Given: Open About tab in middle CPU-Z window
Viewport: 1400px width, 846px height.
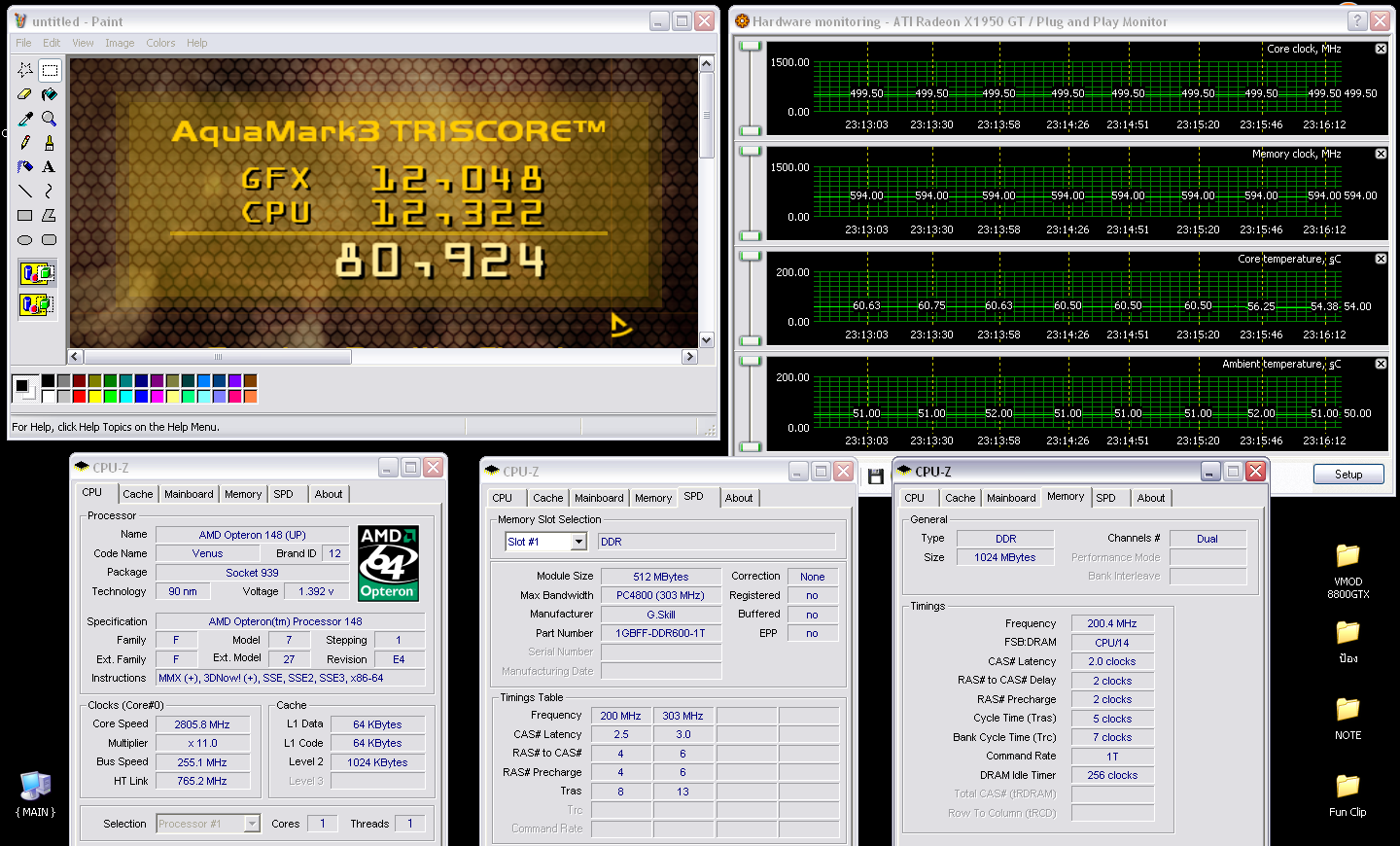Looking at the screenshot, I should coord(739,498).
